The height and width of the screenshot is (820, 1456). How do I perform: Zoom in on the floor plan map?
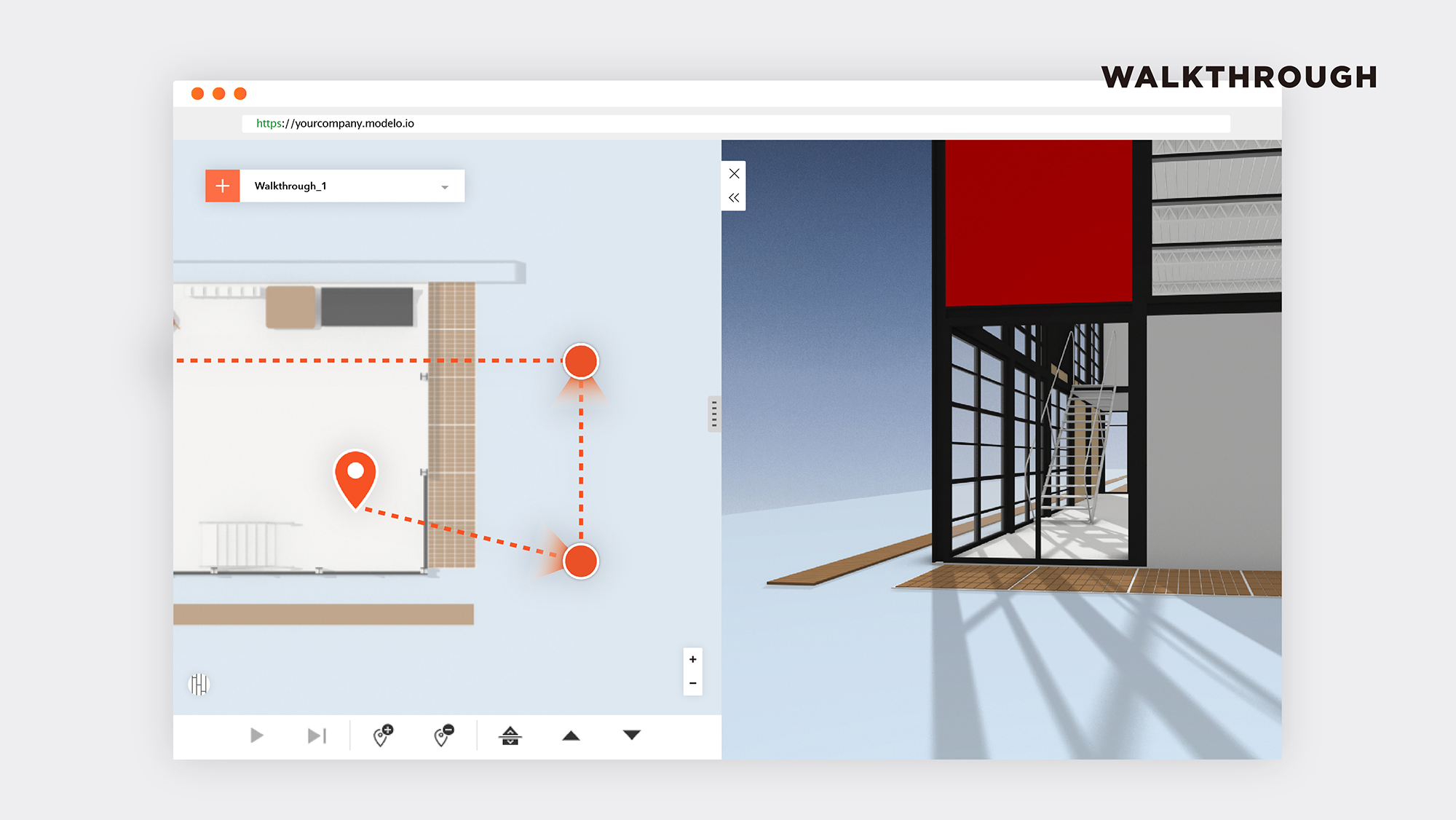point(692,659)
